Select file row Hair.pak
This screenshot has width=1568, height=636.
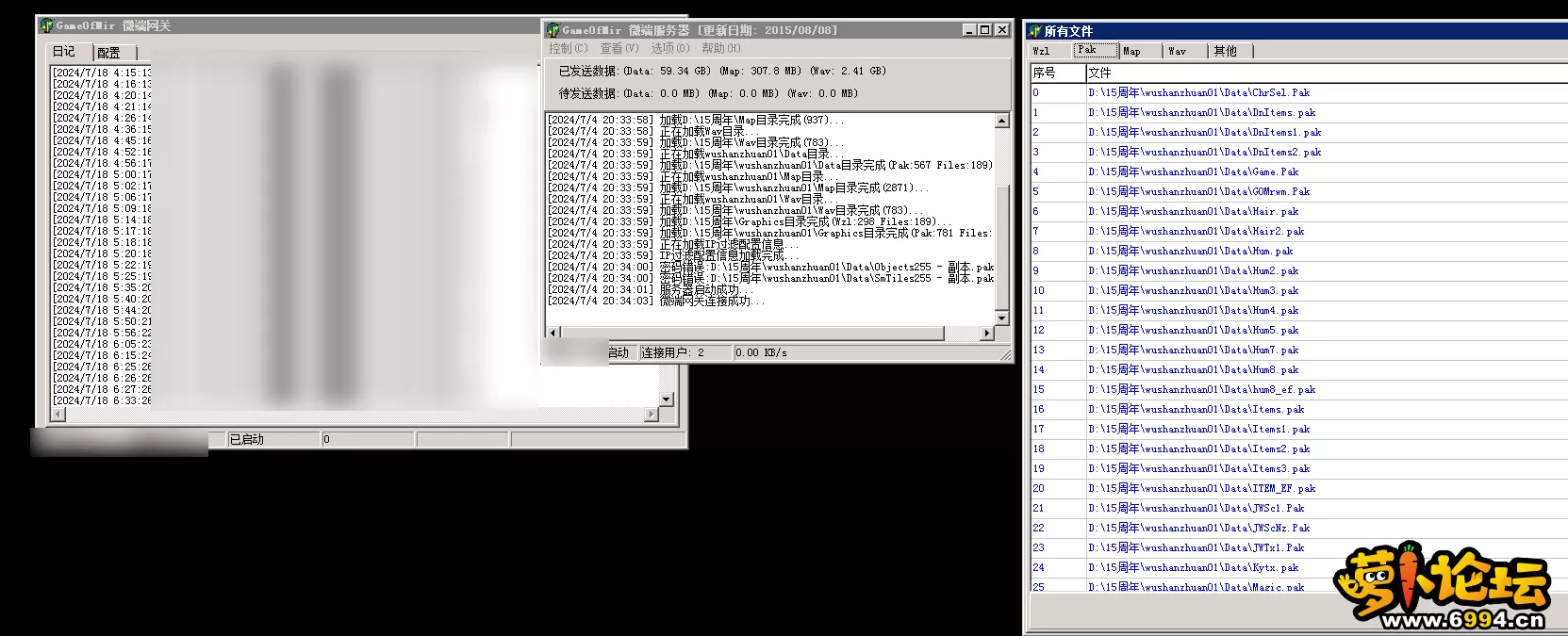[x=1298, y=211]
